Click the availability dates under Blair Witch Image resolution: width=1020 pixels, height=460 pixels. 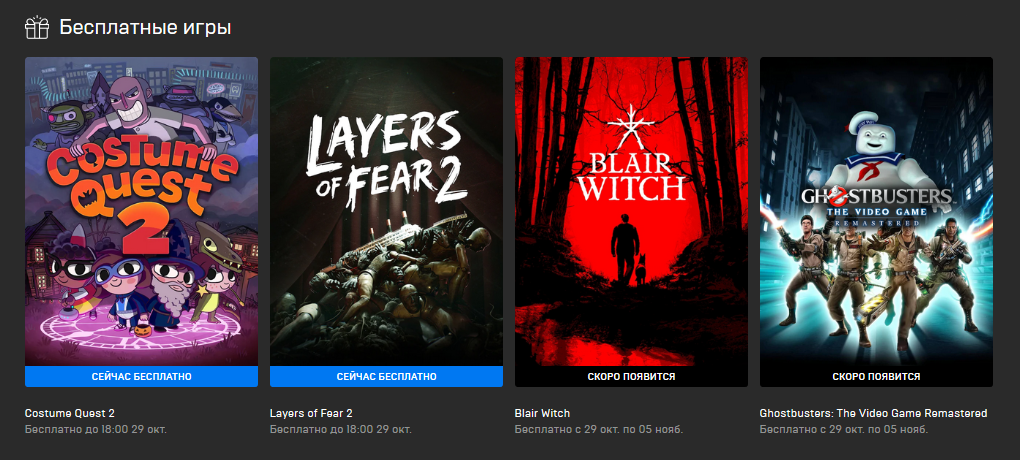599,429
